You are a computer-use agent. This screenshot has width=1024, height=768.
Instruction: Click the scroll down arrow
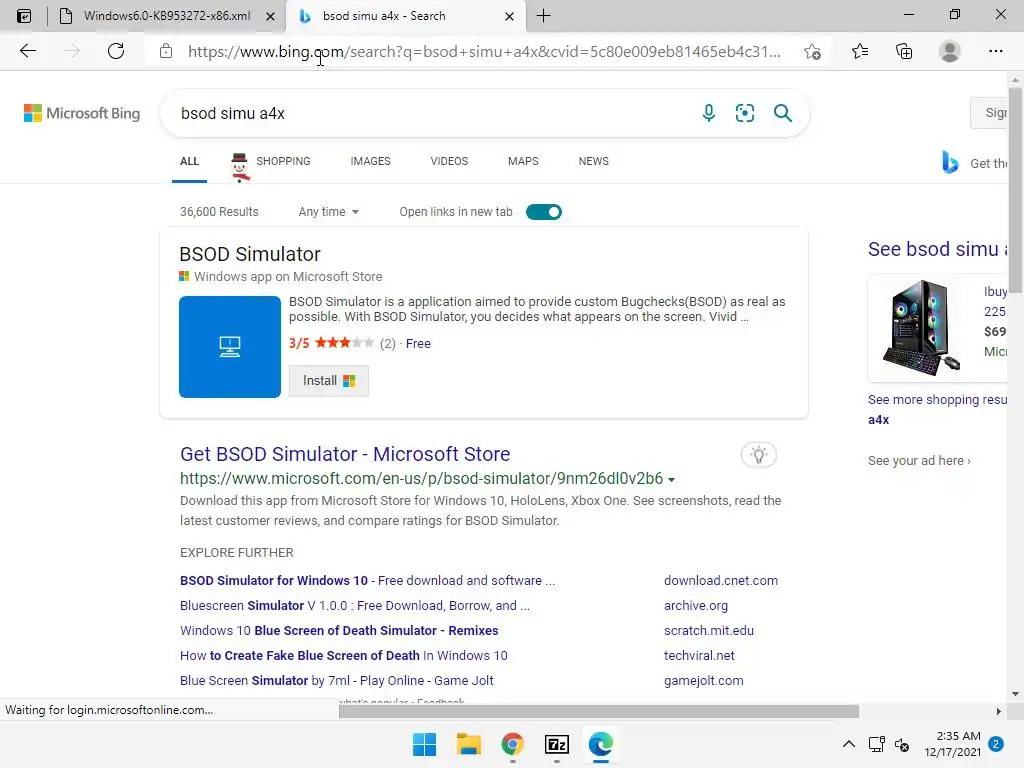pyautogui.click(x=1015, y=694)
